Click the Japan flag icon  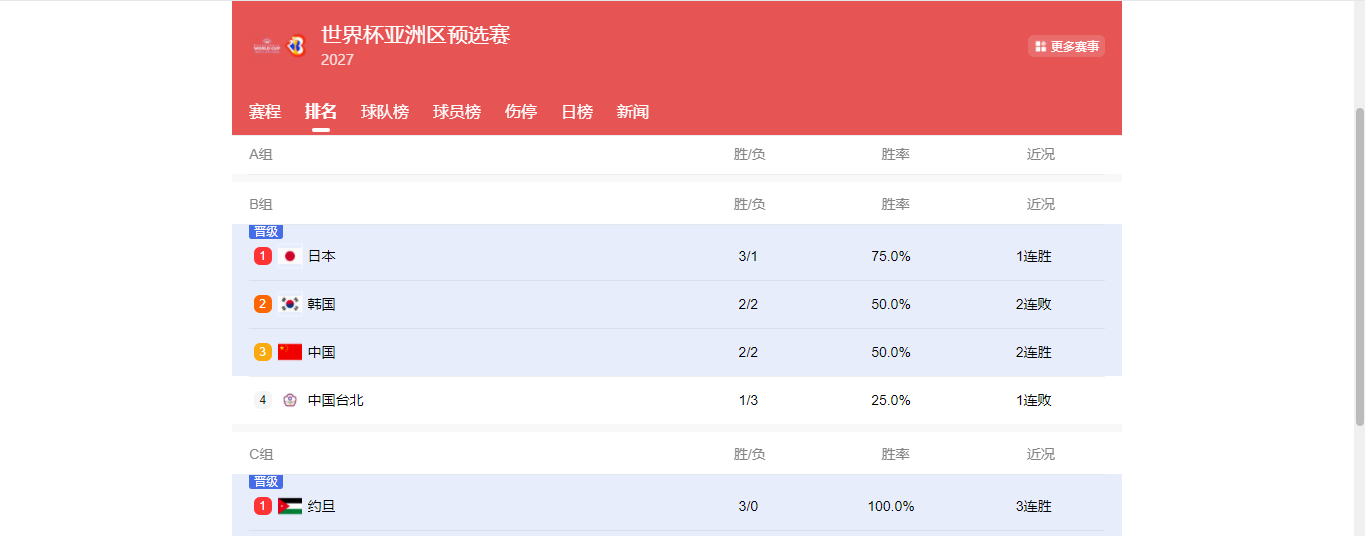click(x=290, y=256)
